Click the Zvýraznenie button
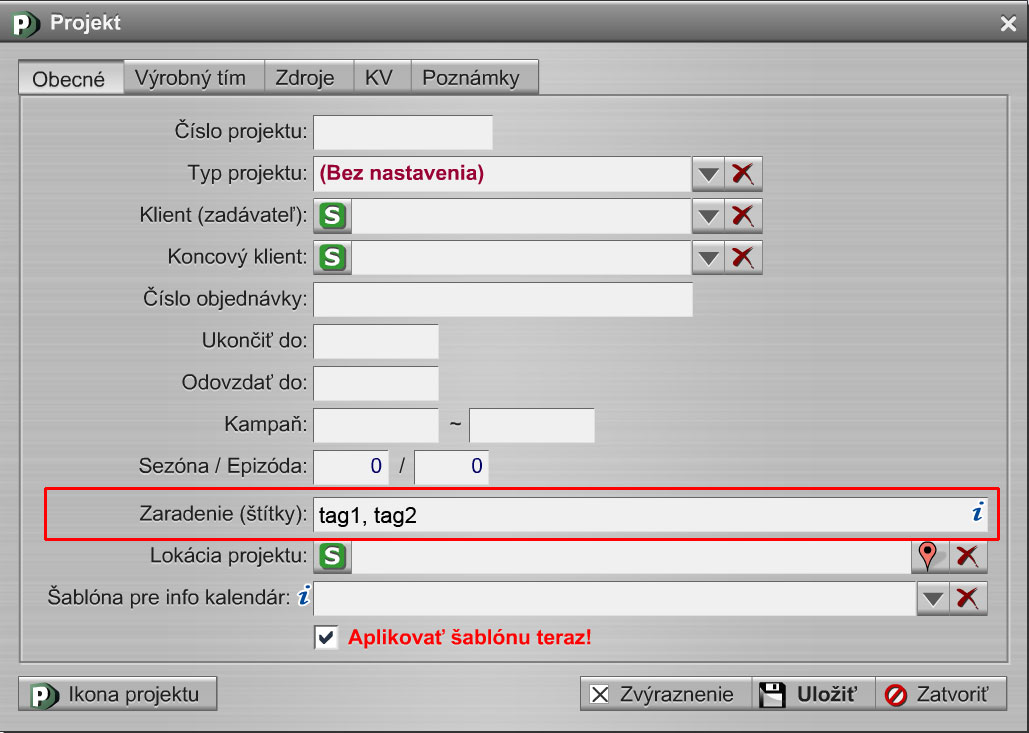This screenshot has width=1029, height=733. pos(665,693)
